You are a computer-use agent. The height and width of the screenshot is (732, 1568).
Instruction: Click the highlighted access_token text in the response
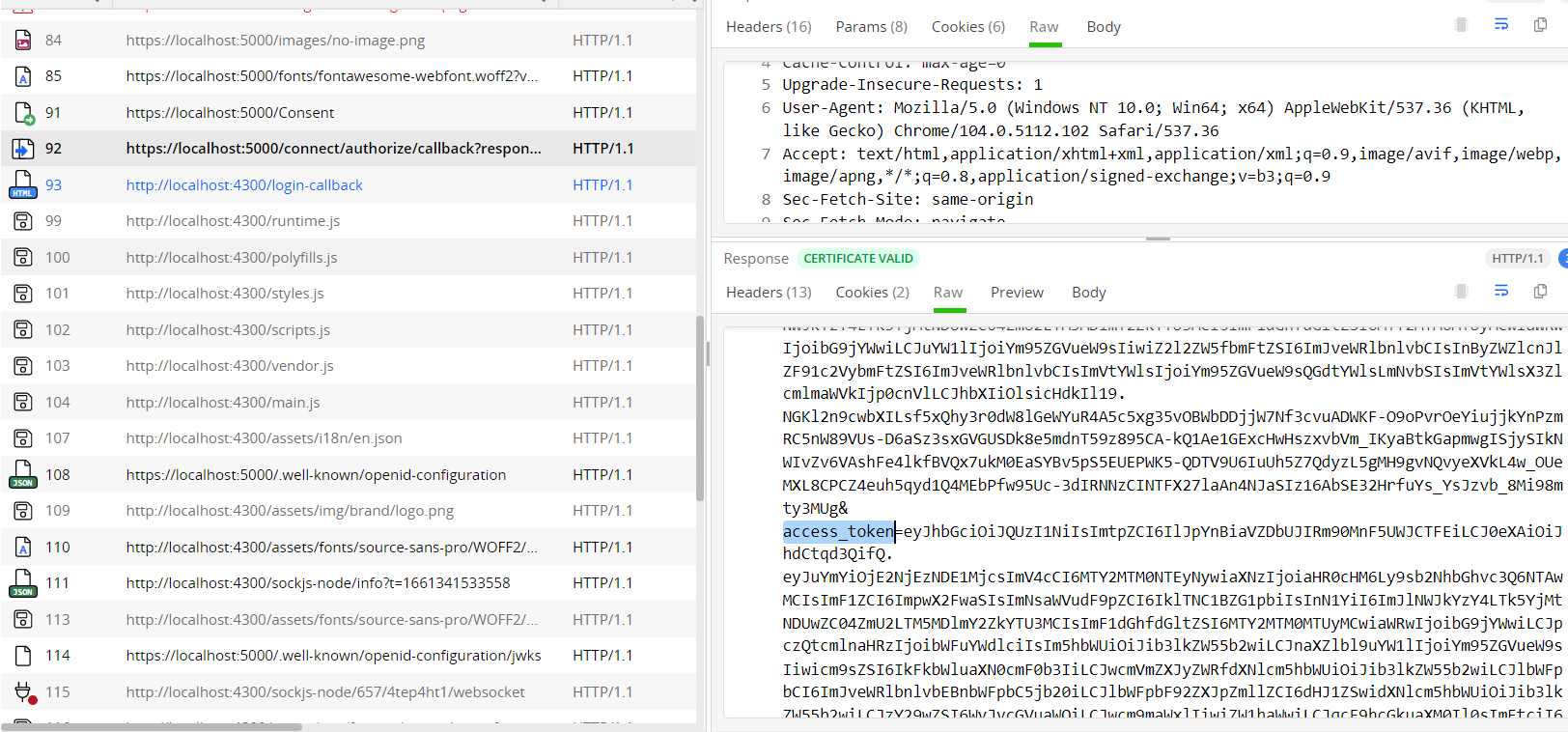pos(838,531)
